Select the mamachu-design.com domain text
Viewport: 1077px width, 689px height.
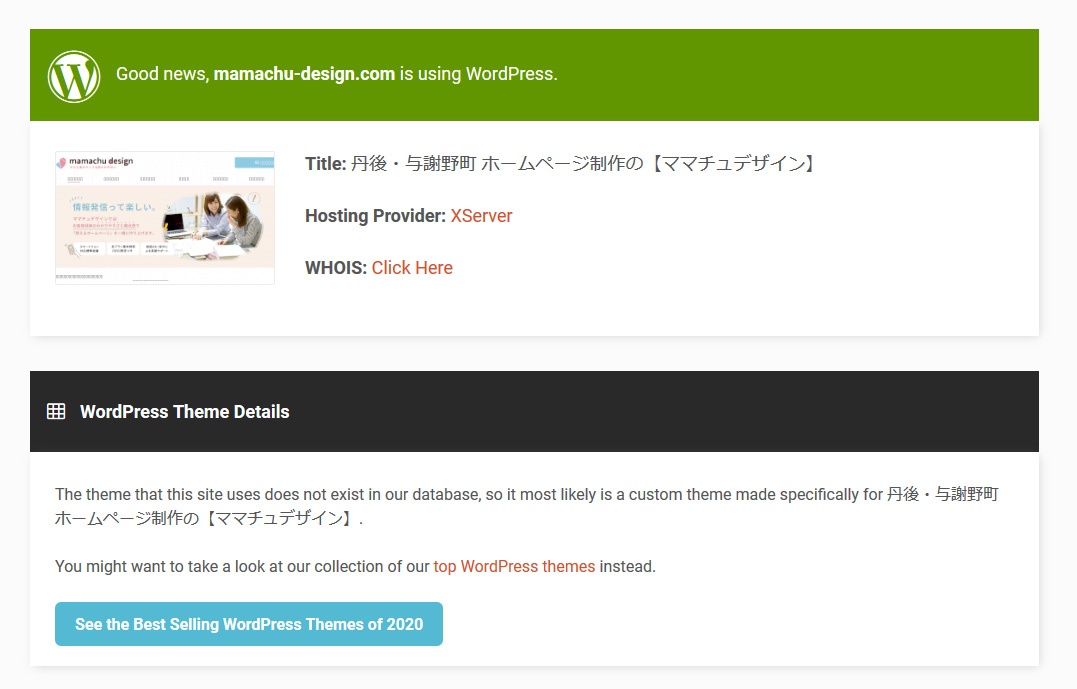(x=304, y=74)
